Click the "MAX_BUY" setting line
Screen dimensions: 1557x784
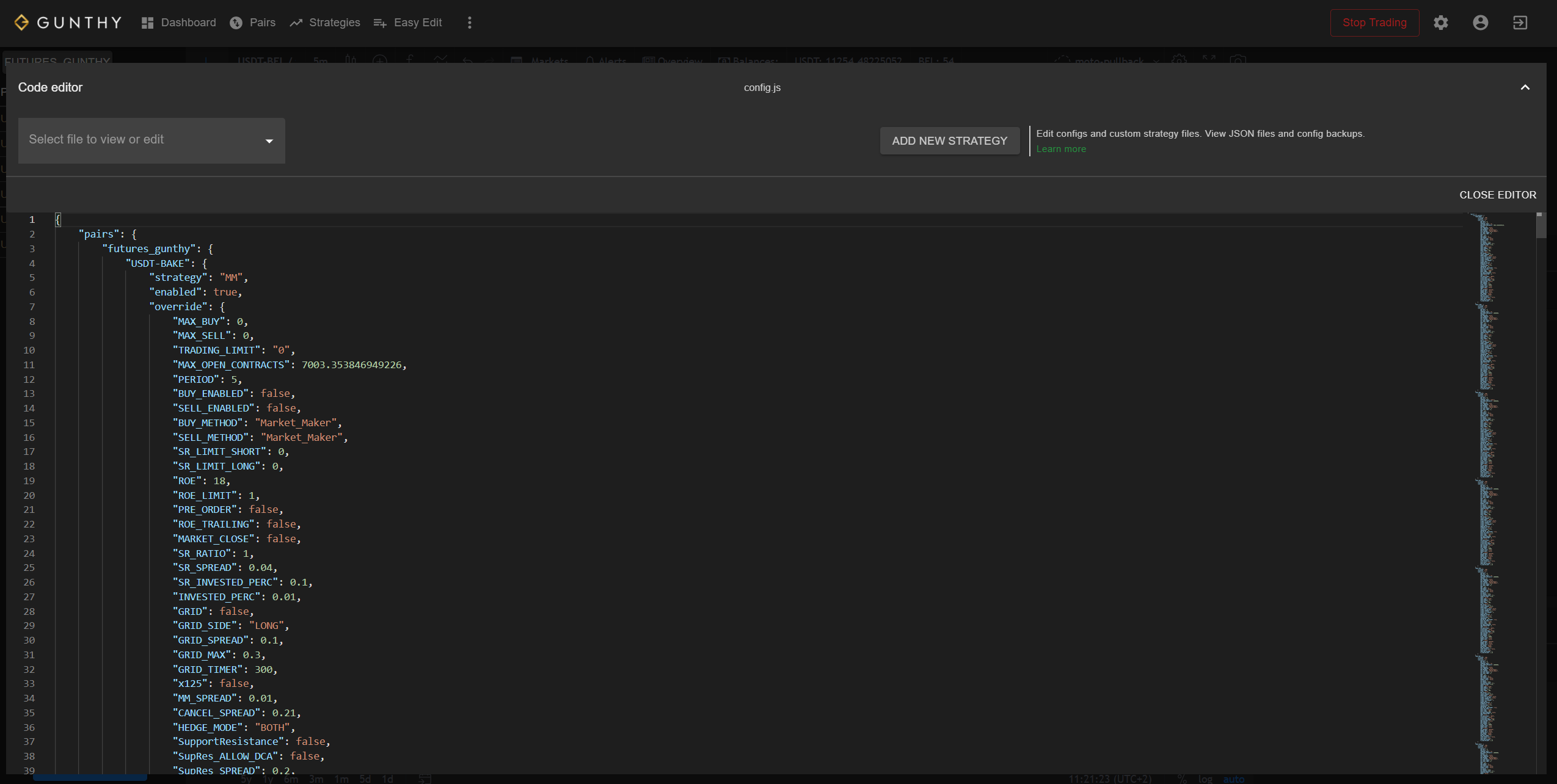click(x=210, y=321)
